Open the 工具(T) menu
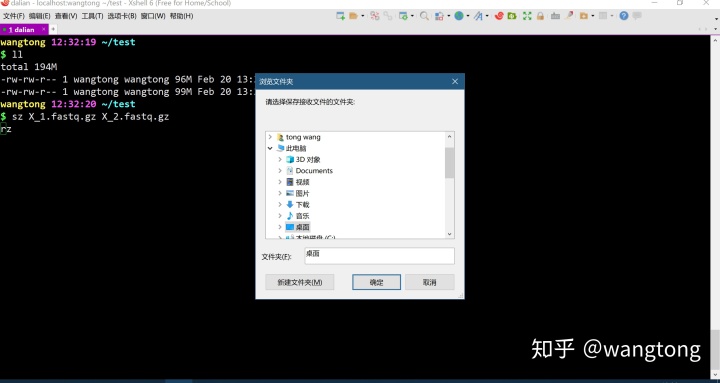 click(x=92, y=16)
